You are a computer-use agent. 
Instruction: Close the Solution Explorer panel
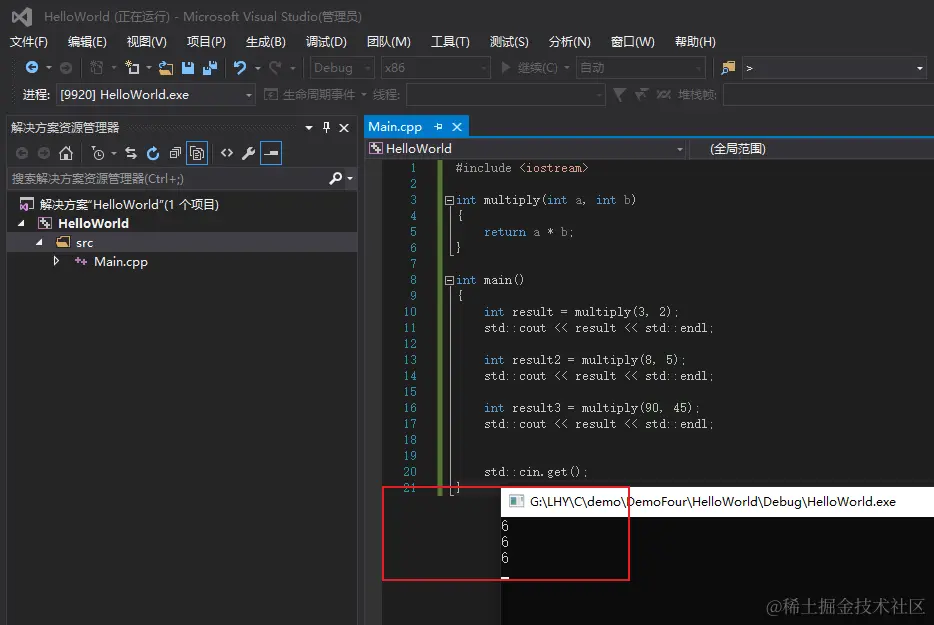(344, 128)
